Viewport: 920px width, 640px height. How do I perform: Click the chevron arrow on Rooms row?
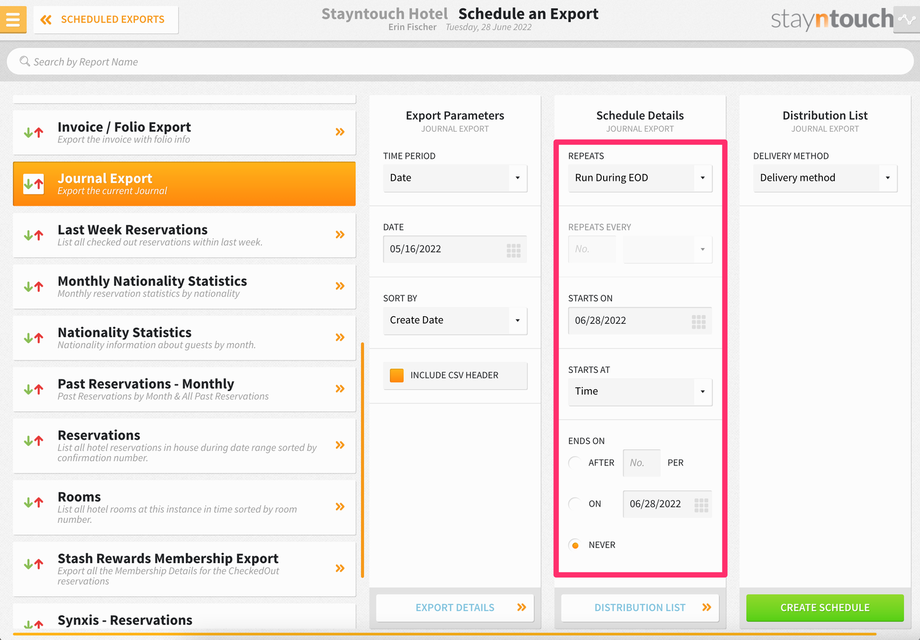click(340, 506)
